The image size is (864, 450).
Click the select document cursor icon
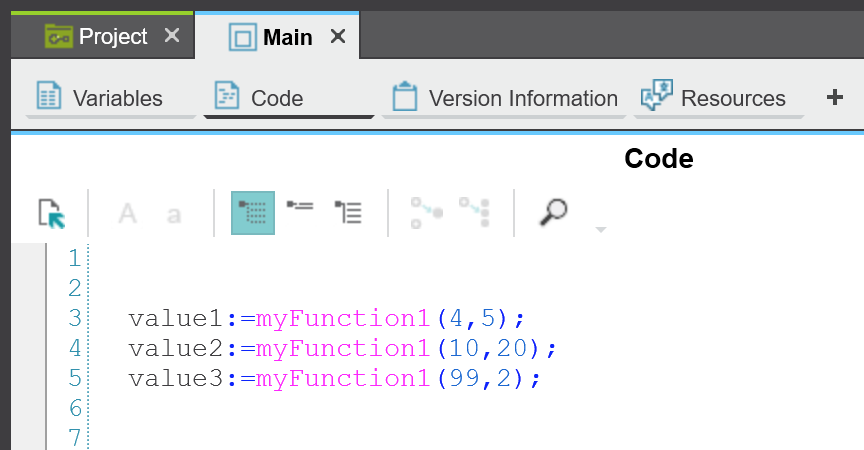coord(51,213)
